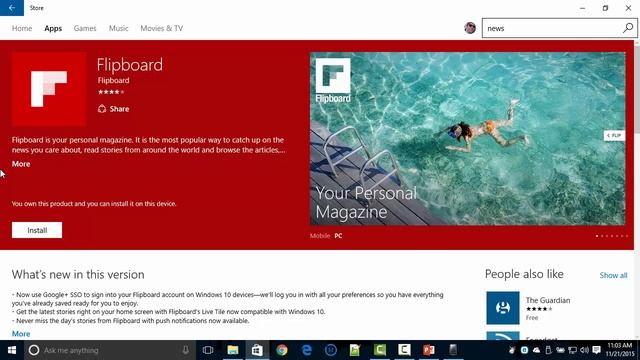
Task: Click the search magnifier icon
Action: point(628,28)
